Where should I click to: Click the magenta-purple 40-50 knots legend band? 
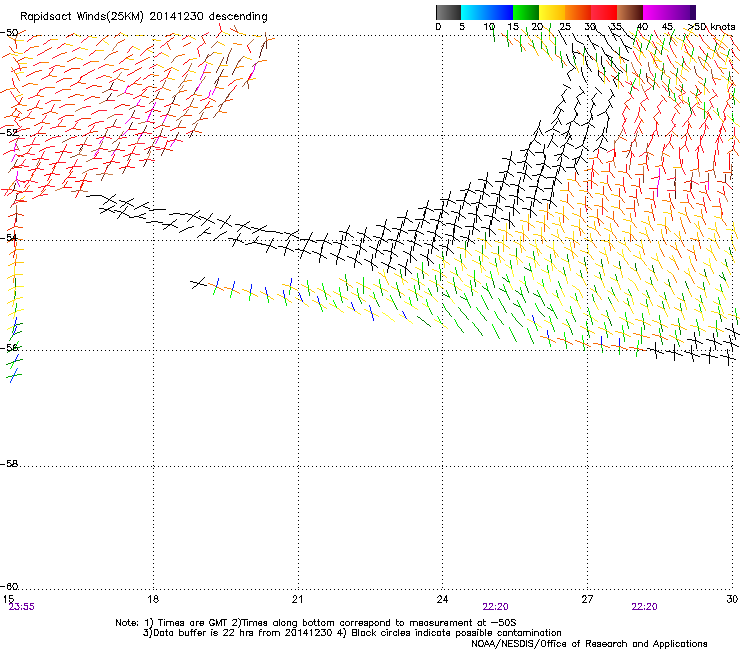[669, 12]
